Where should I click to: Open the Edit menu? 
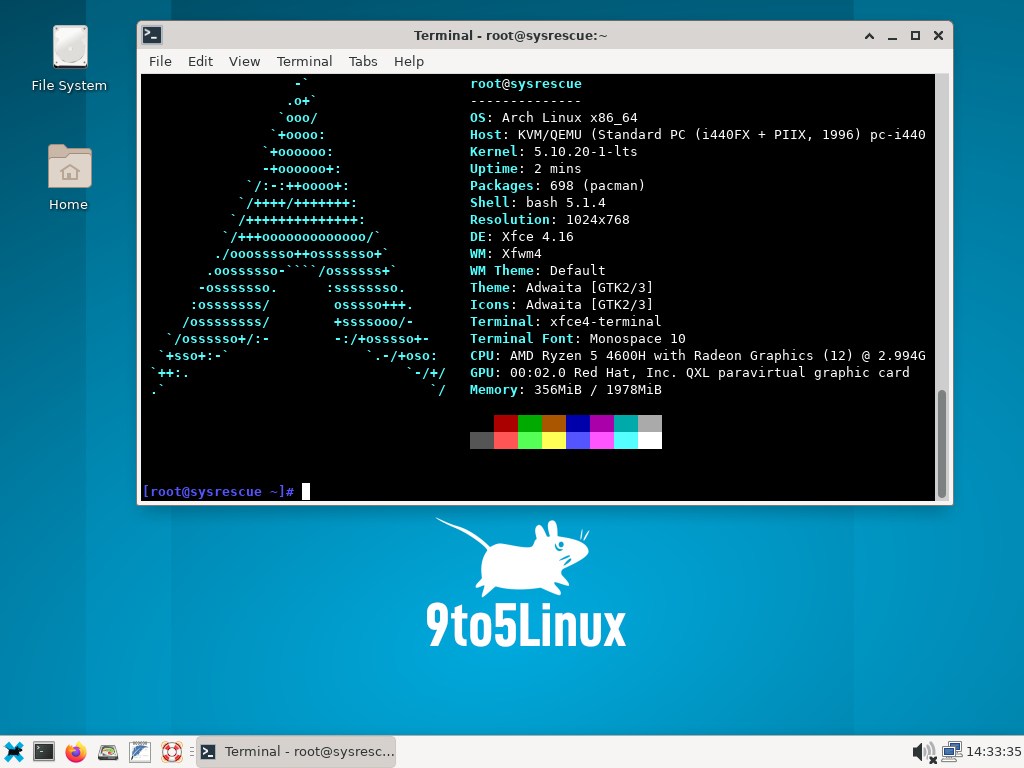[x=200, y=61]
